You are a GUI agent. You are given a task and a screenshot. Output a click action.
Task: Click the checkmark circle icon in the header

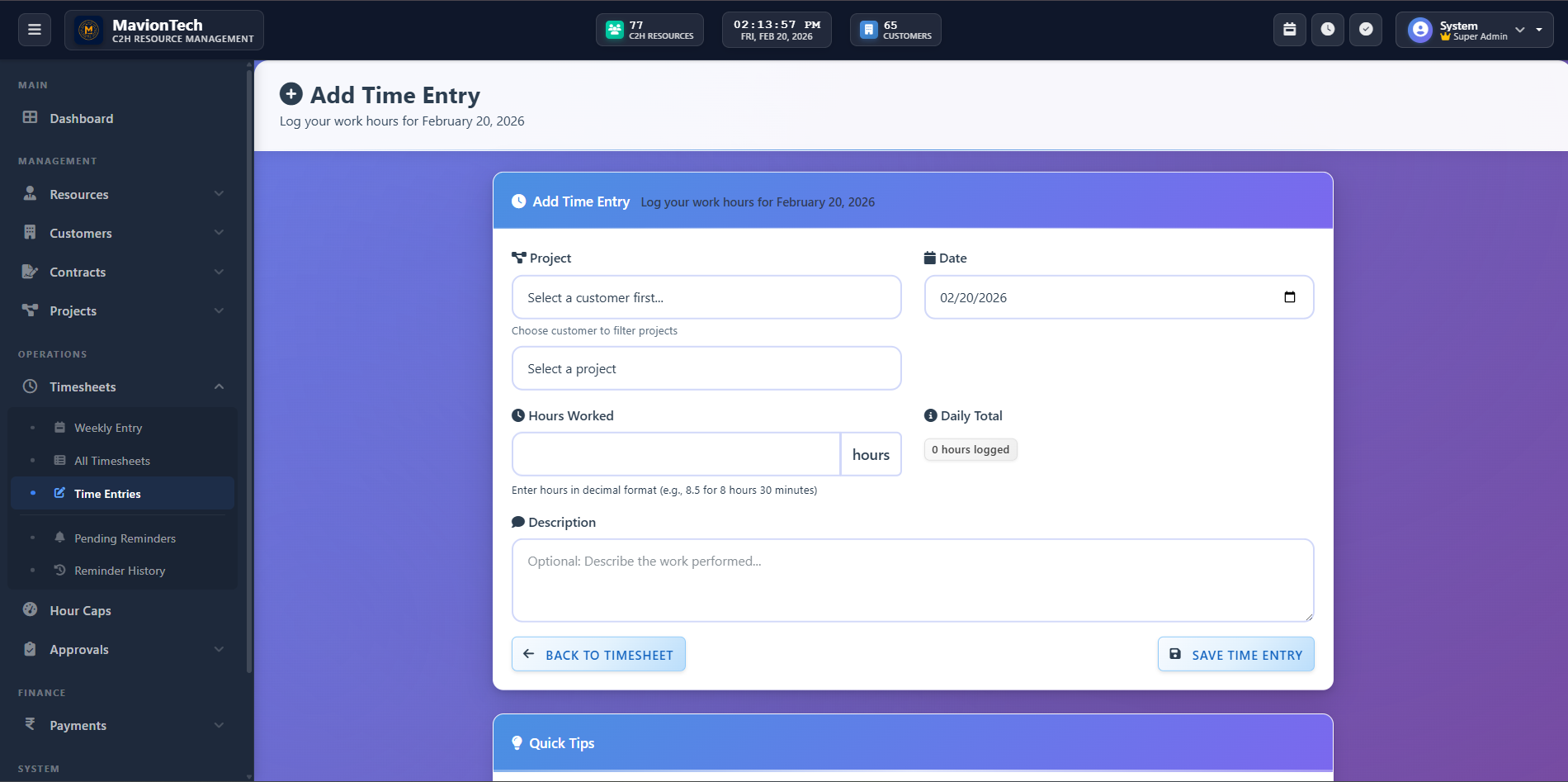coord(1366,30)
